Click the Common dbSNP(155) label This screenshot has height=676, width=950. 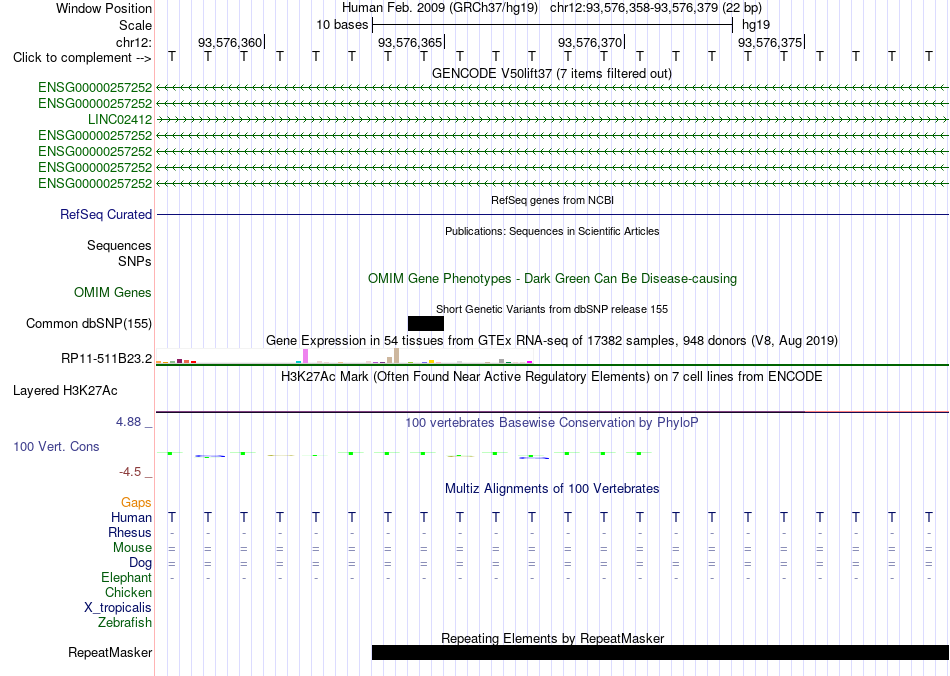[89, 323]
